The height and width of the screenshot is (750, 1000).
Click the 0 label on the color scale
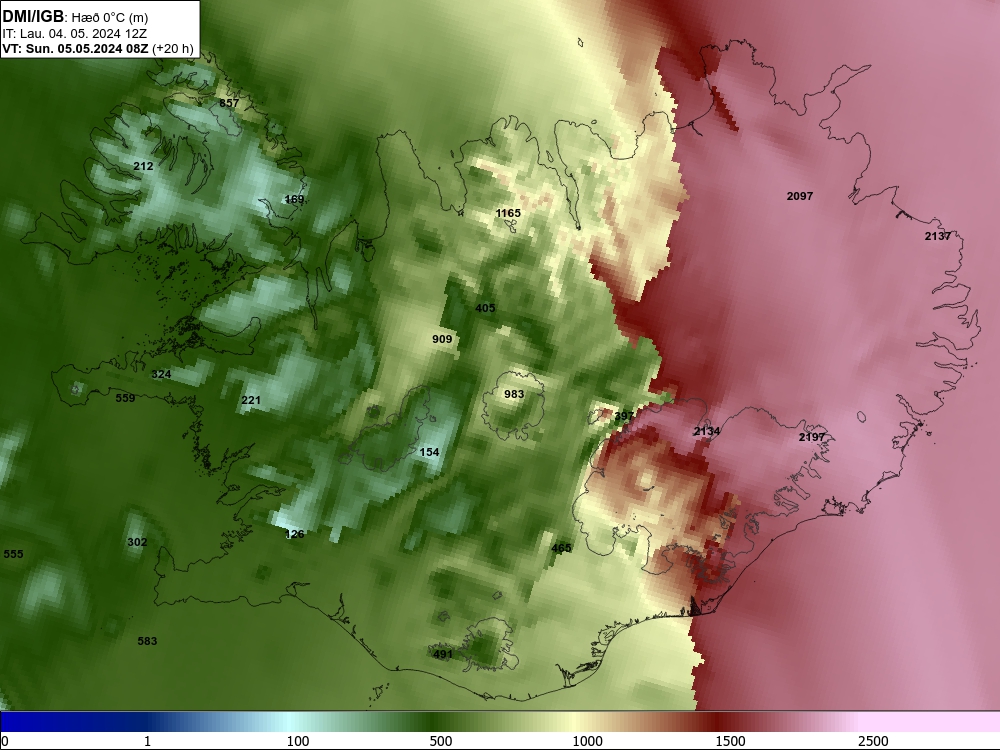pos(5,741)
